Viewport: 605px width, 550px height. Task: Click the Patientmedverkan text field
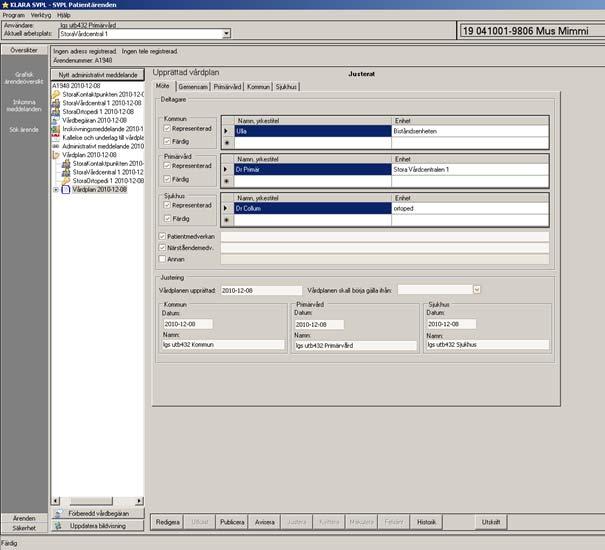(x=385, y=236)
